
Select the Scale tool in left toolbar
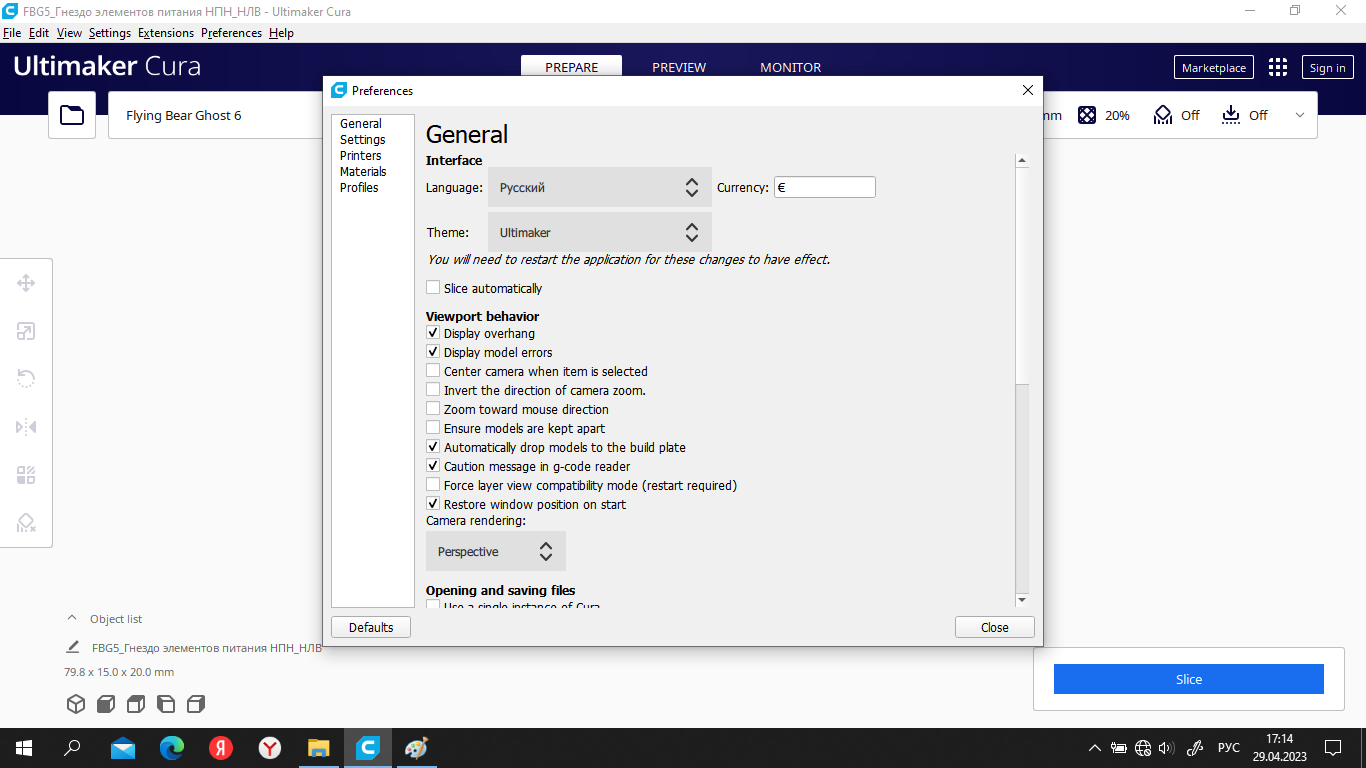(x=26, y=331)
